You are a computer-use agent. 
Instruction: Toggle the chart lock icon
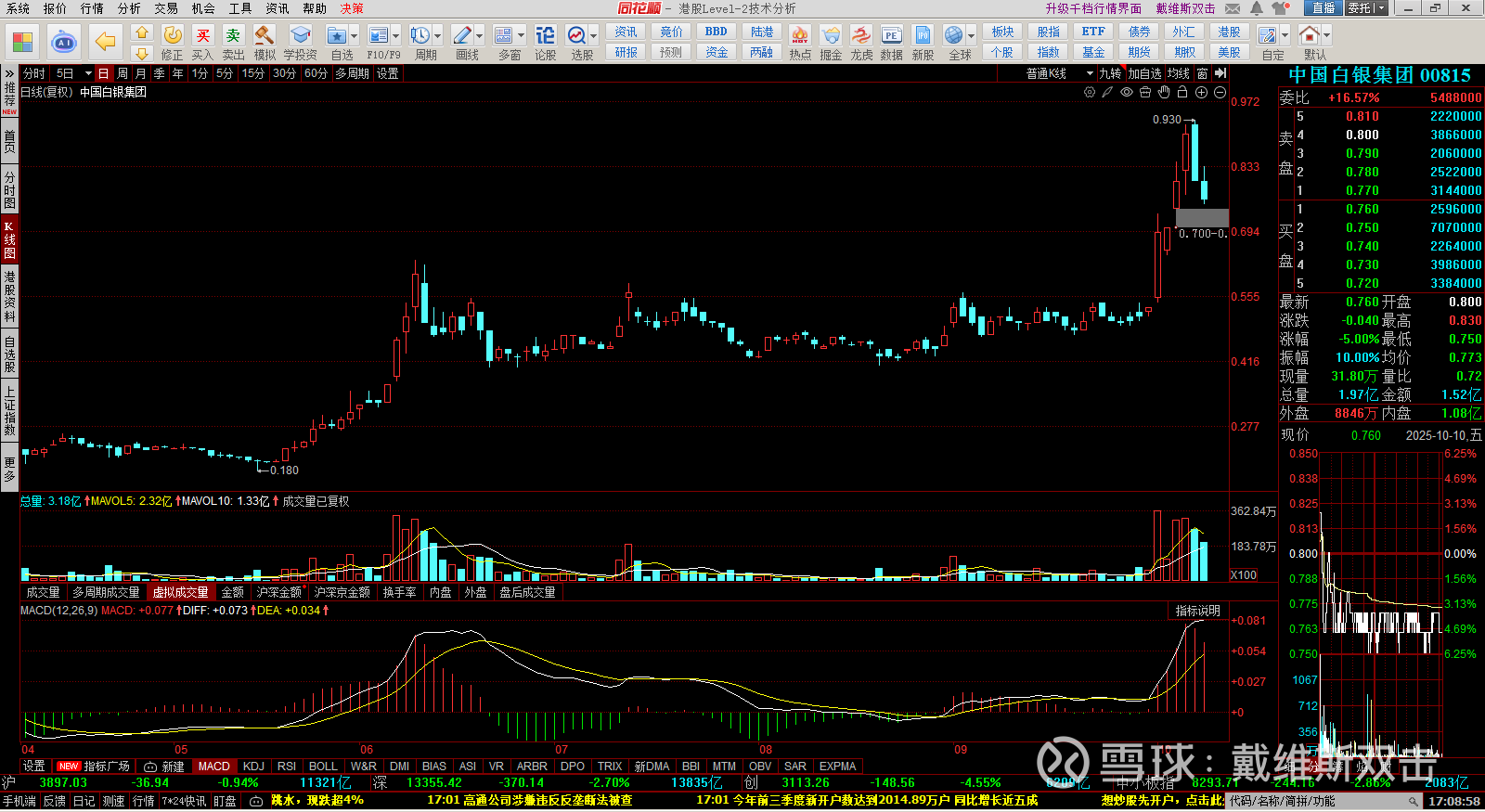[1182, 92]
